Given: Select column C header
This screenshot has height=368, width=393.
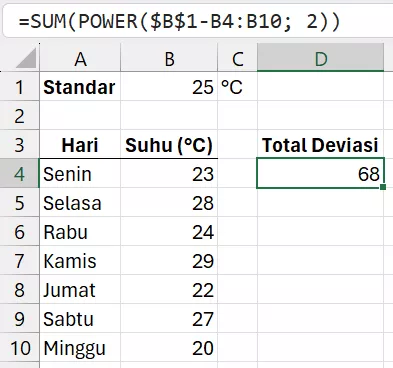Looking at the screenshot, I should click(x=237, y=59).
